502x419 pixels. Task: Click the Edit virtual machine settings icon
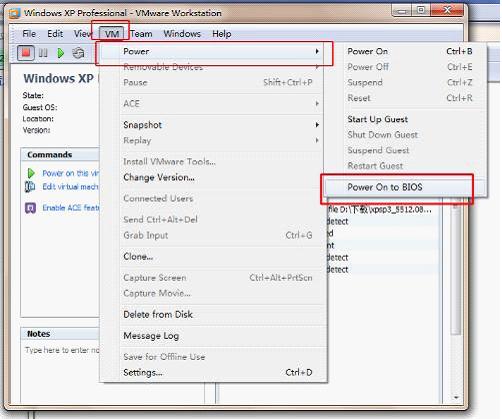point(30,187)
